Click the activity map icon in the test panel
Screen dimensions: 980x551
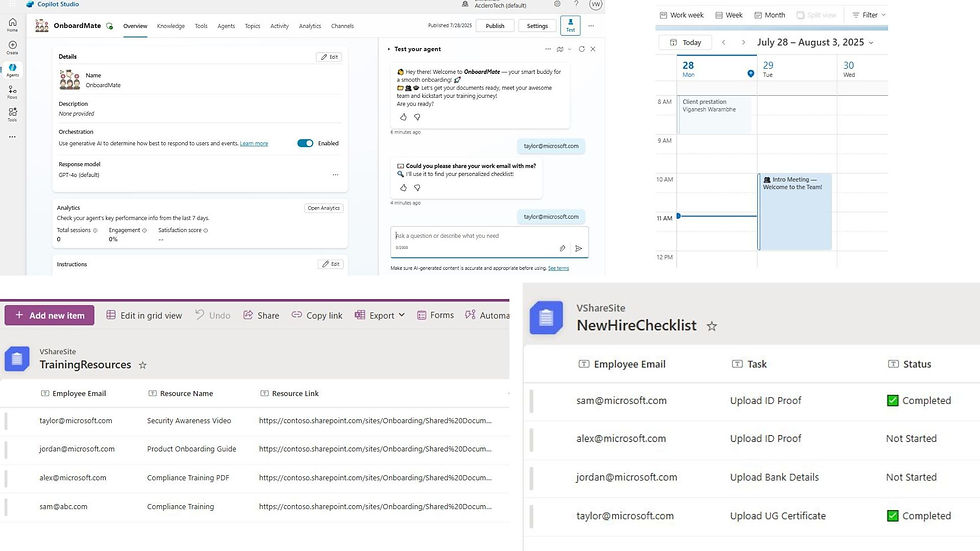click(x=560, y=49)
